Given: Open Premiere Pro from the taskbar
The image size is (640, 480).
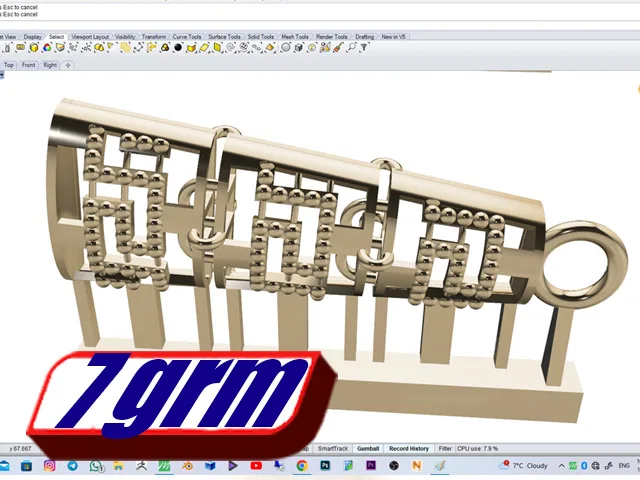Looking at the screenshot, I should pyautogui.click(x=371, y=466).
